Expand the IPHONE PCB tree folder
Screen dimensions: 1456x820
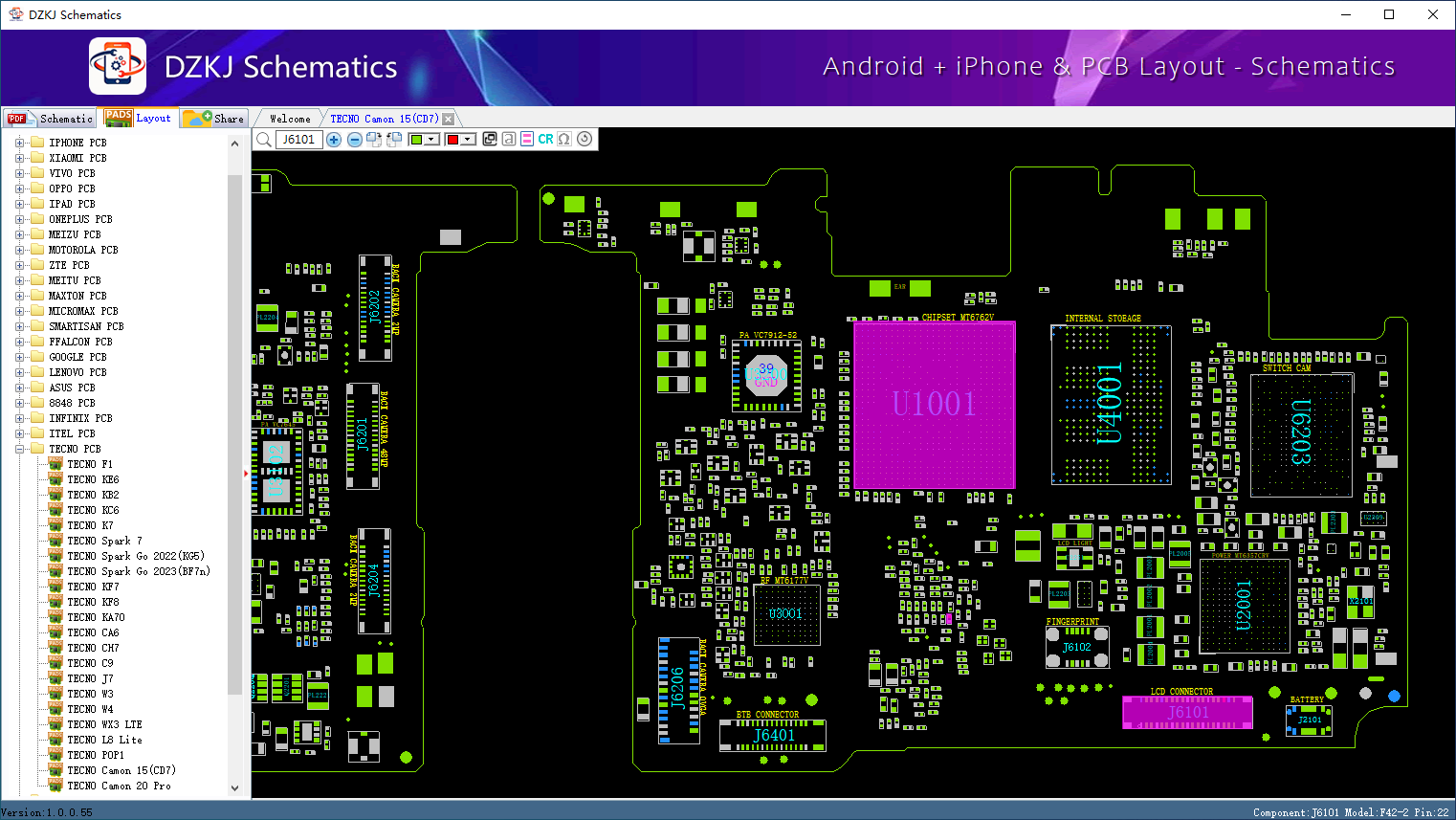point(20,143)
